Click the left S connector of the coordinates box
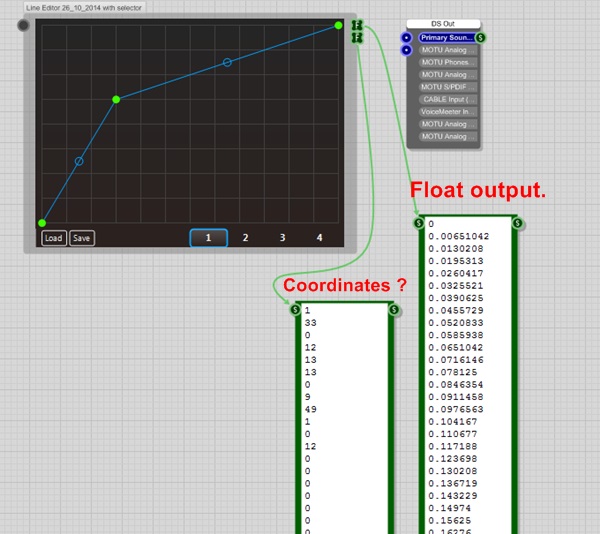600x534 pixels. (x=295, y=310)
